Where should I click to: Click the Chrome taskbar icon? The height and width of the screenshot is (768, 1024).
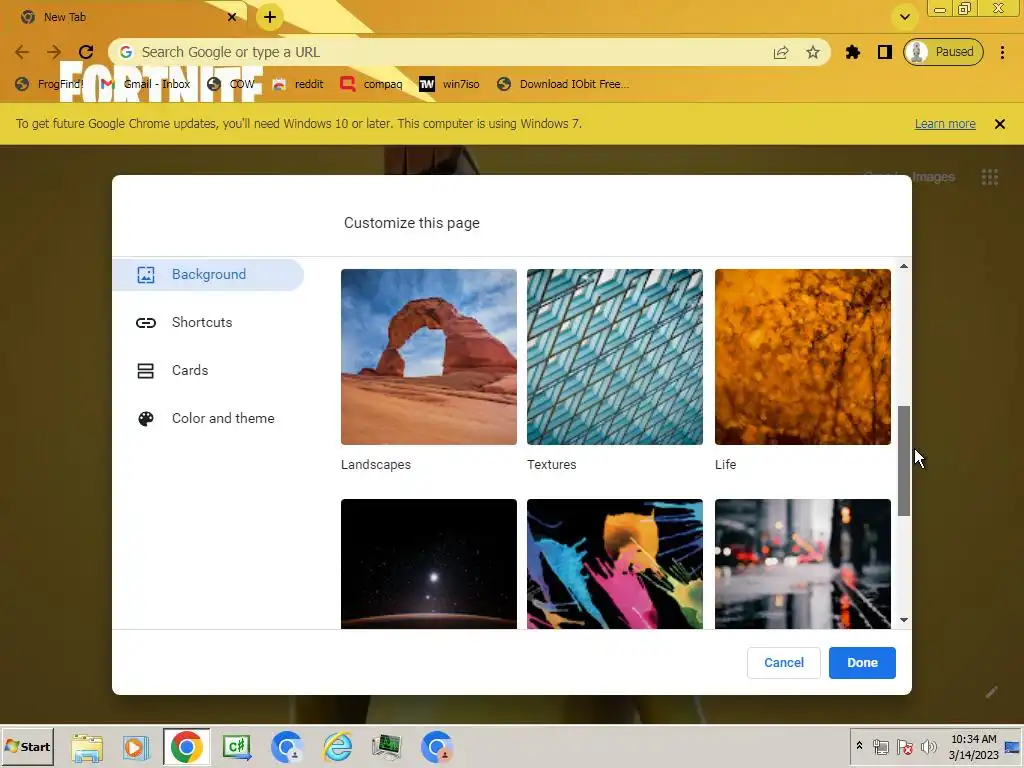186,747
